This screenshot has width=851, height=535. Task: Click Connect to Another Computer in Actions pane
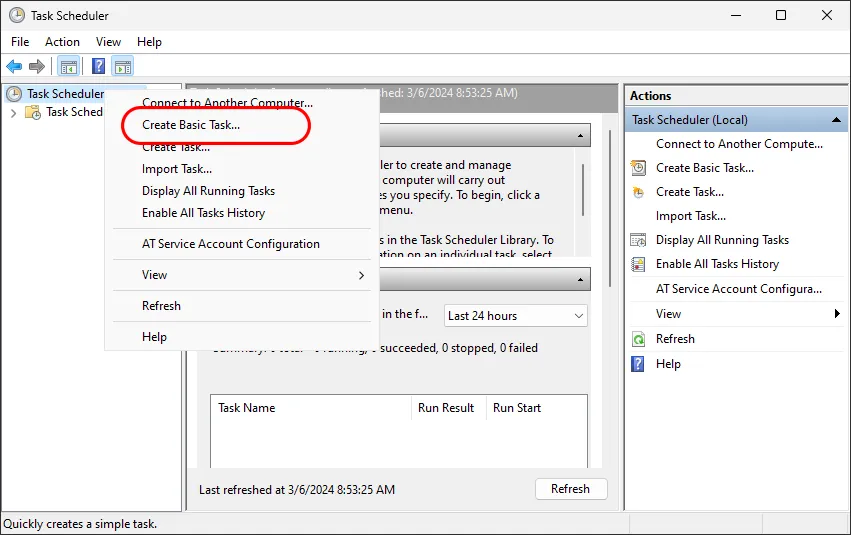pyautogui.click(x=739, y=144)
